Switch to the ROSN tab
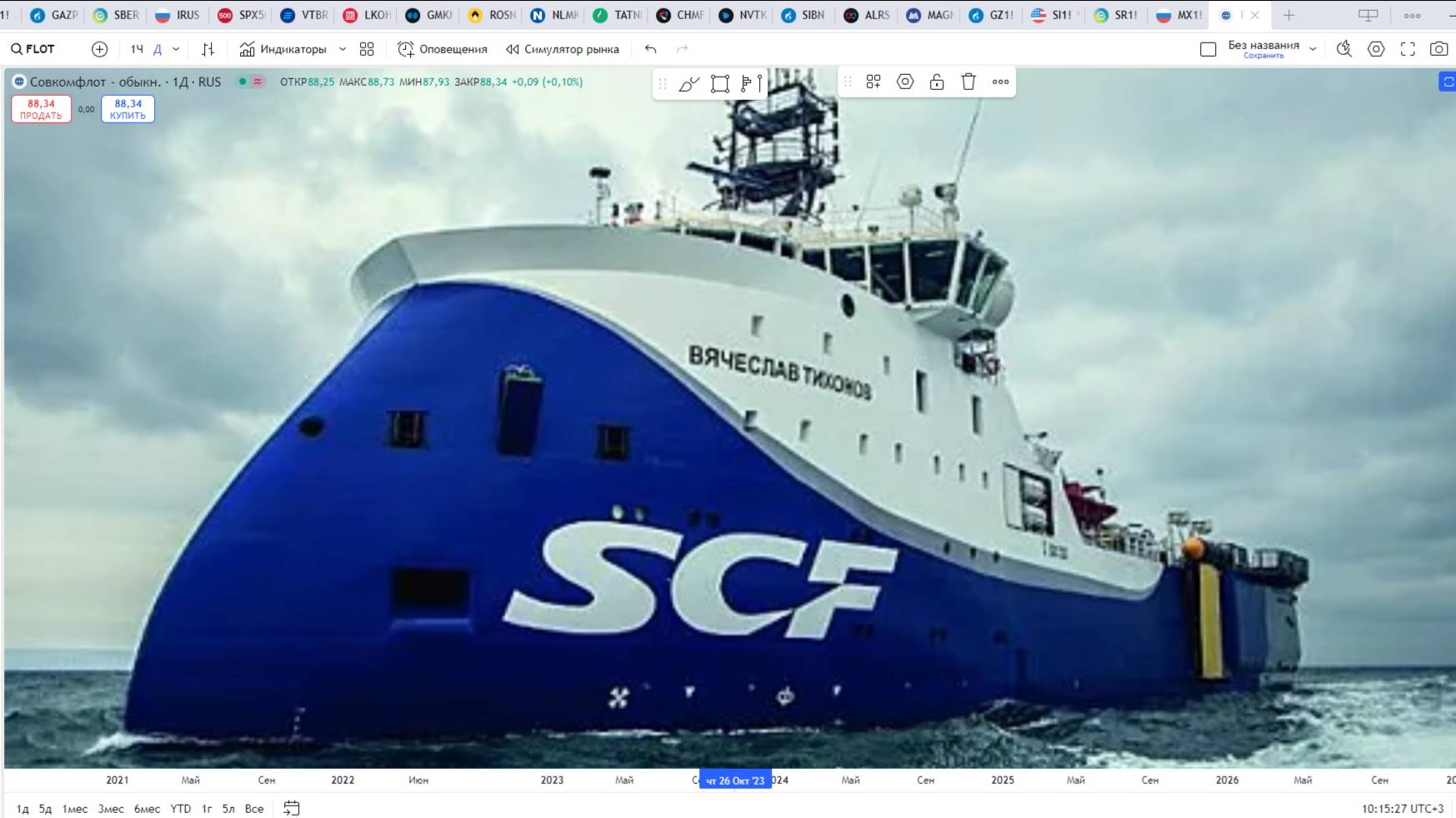 click(x=491, y=15)
